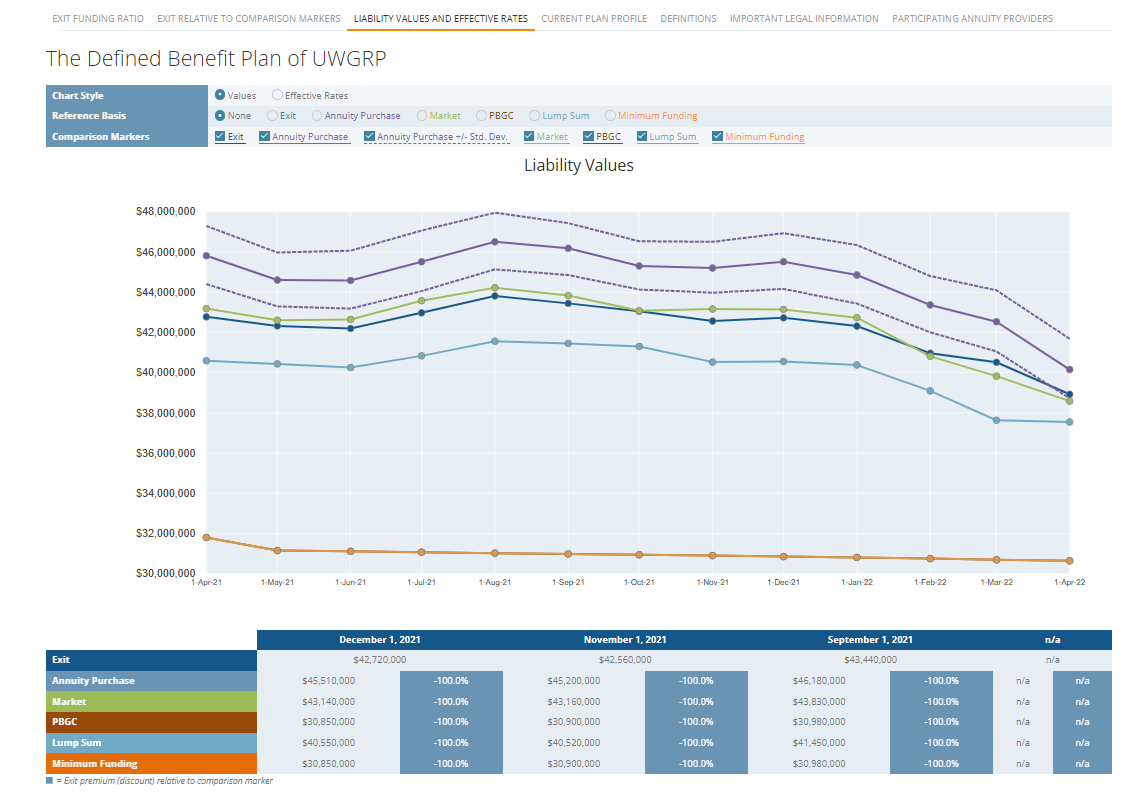The image size is (1126, 800).
Task: Choose PBGC as reference basis
Action: (x=481, y=116)
